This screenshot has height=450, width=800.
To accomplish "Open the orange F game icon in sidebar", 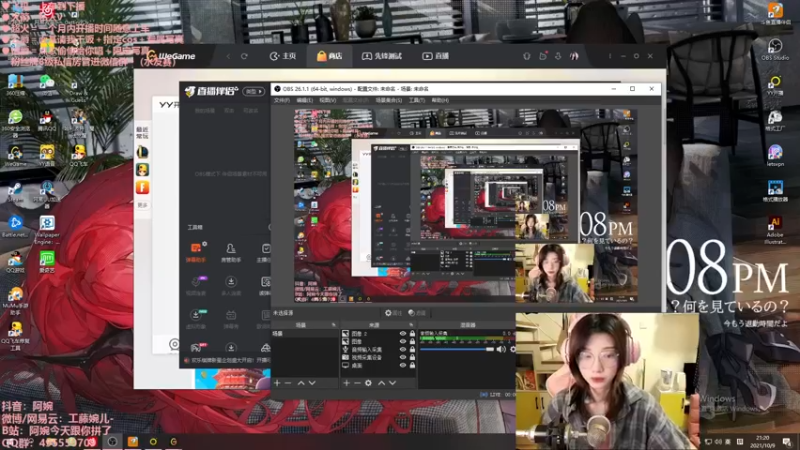I will coord(142,187).
